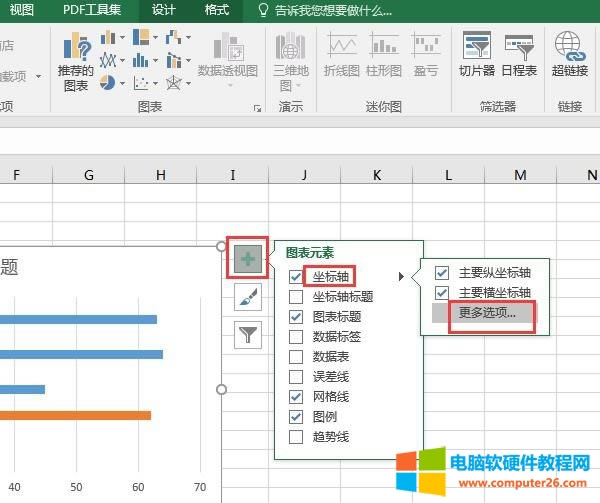Click the Hyperlink (超链接) icon
The height and width of the screenshot is (503, 600).
[569, 56]
